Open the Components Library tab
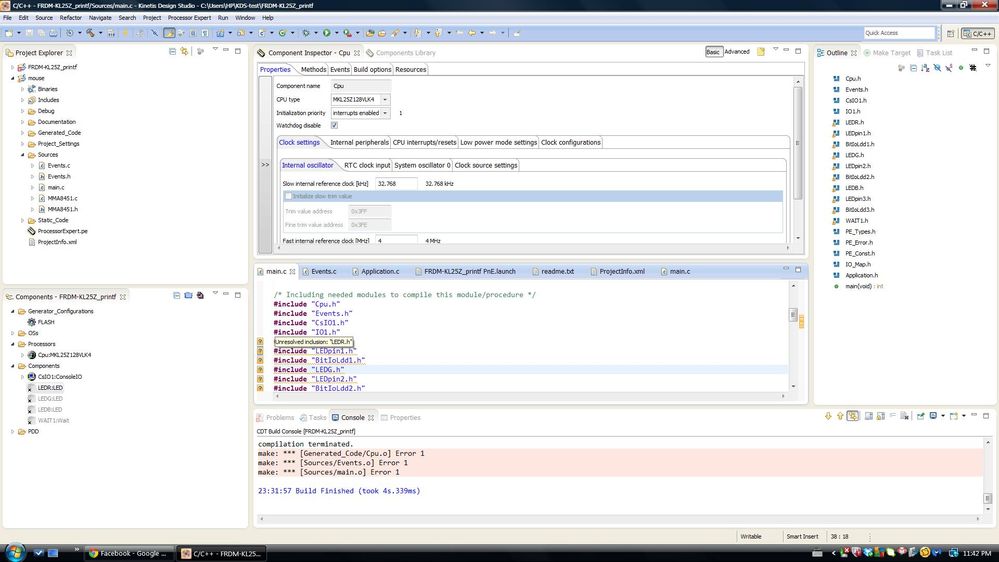The height and width of the screenshot is (562, 999). [401, 53]
